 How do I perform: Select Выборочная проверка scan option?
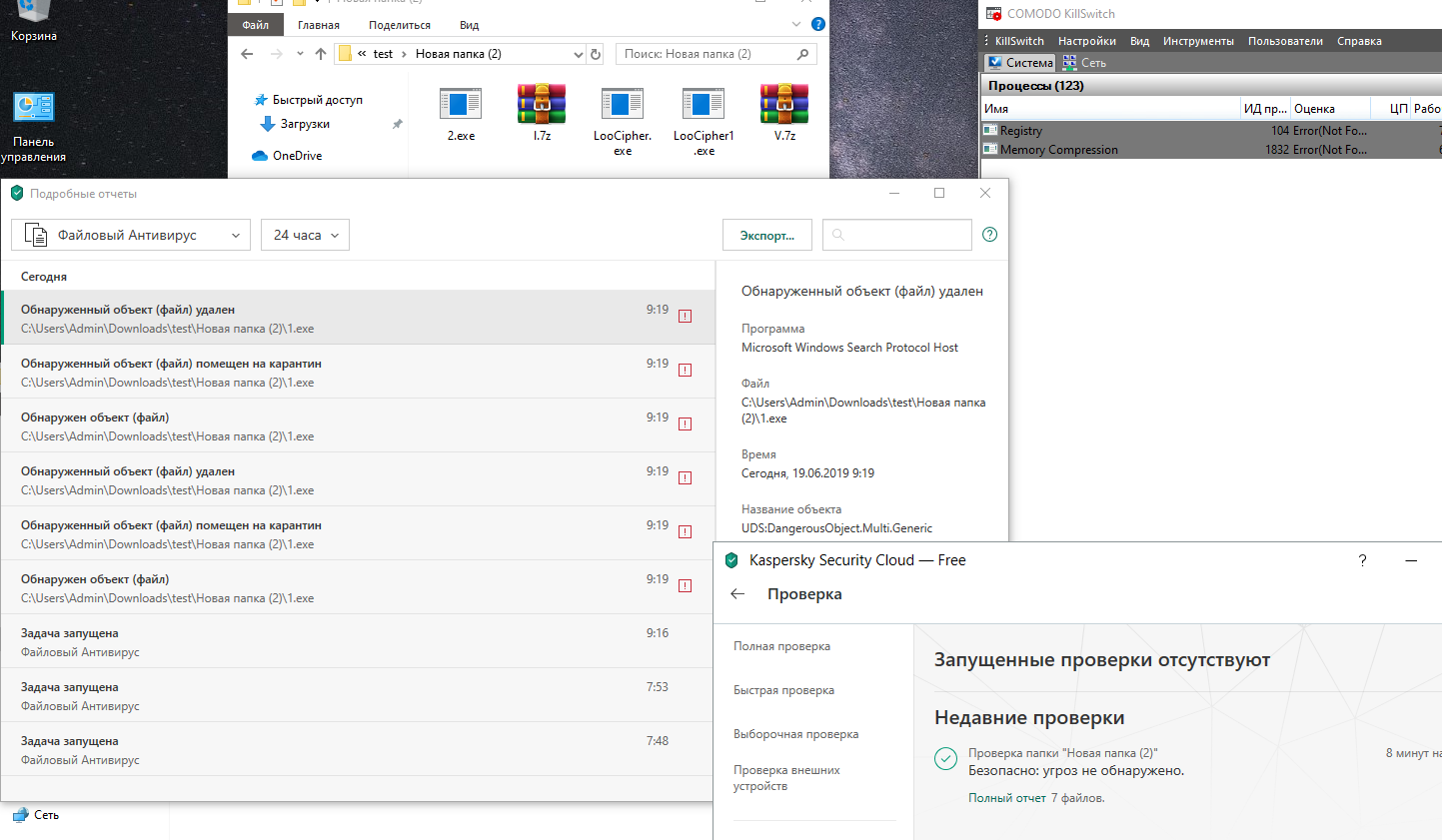(x=795, y=734)
